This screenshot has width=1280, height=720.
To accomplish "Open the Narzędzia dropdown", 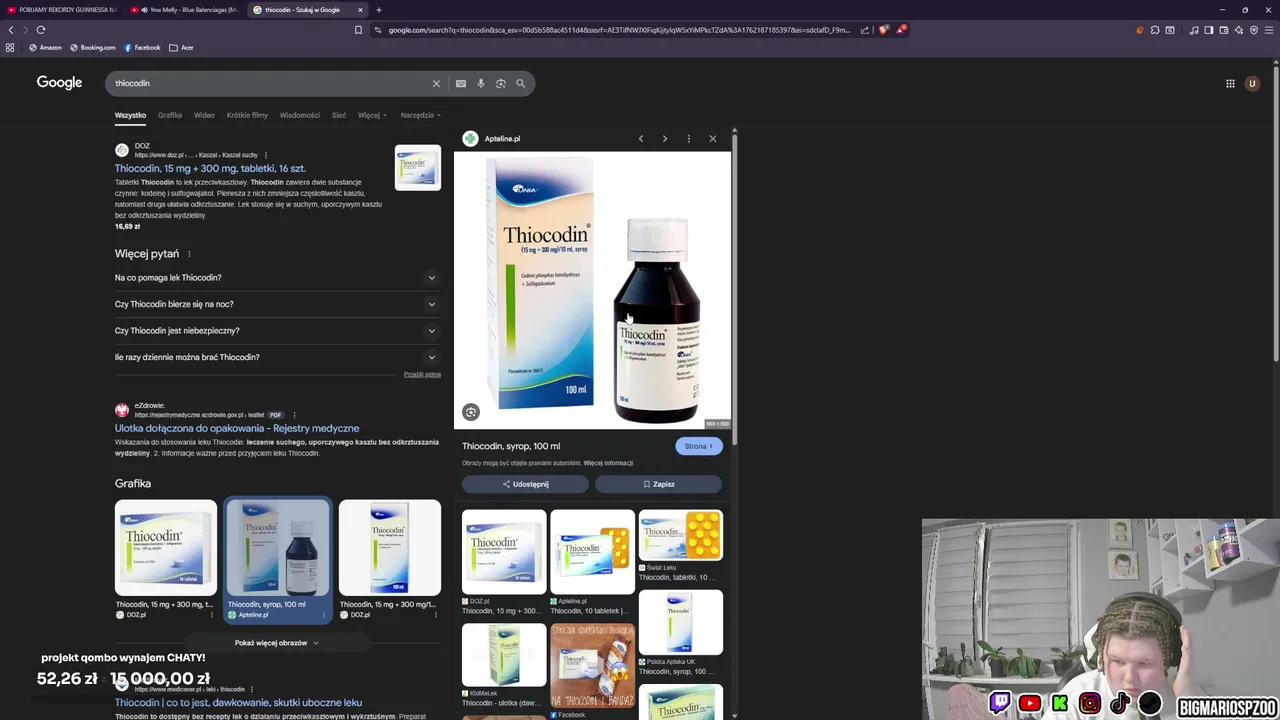I will pyautogui.click(x=420, y=115).
